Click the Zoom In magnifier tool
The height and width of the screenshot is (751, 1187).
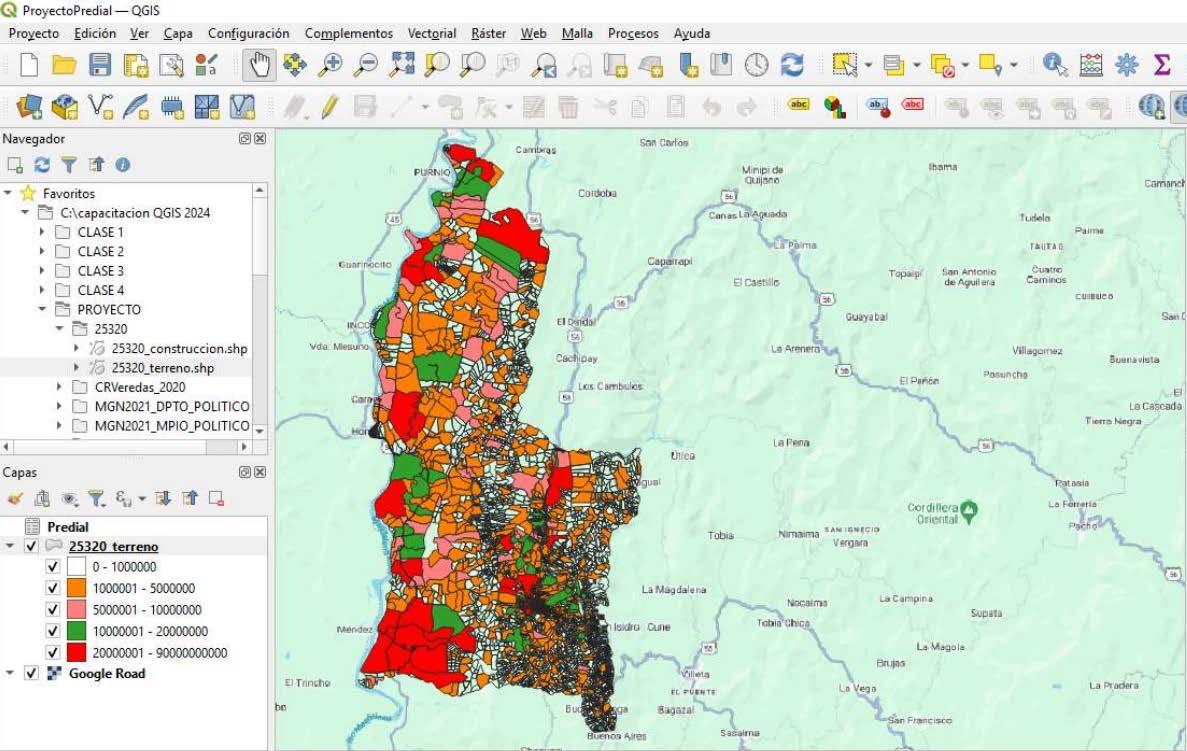[x=330, y=65]
